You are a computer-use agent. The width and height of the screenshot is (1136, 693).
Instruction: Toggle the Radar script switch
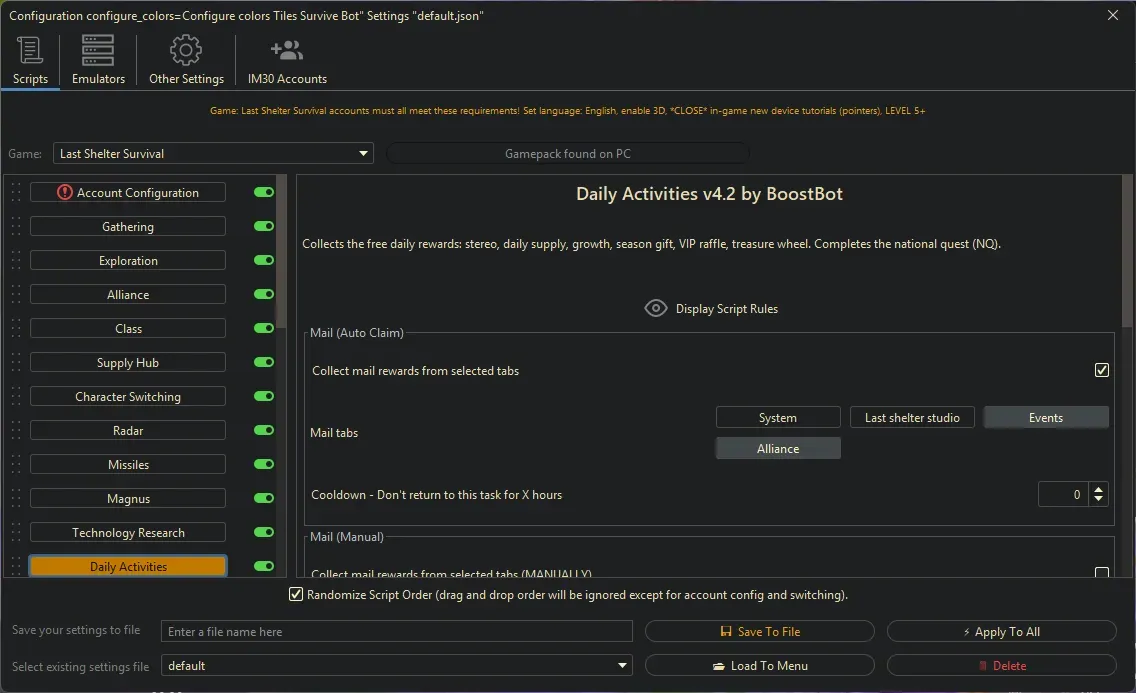point(264,430)
